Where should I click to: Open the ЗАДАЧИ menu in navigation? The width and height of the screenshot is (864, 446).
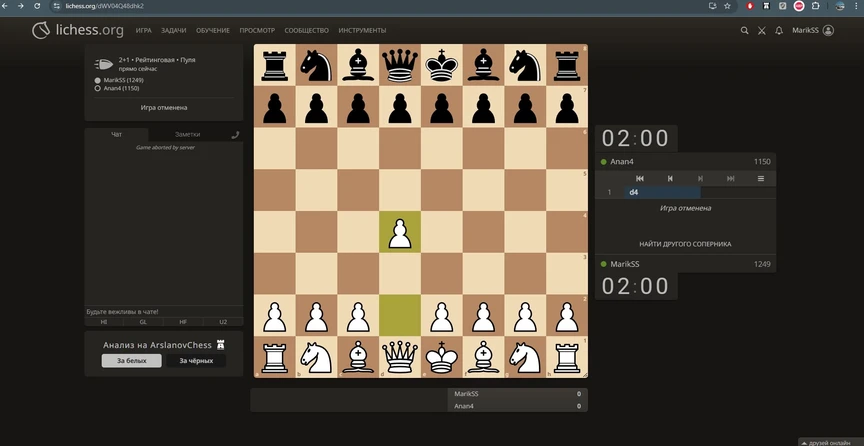point(174,31)
